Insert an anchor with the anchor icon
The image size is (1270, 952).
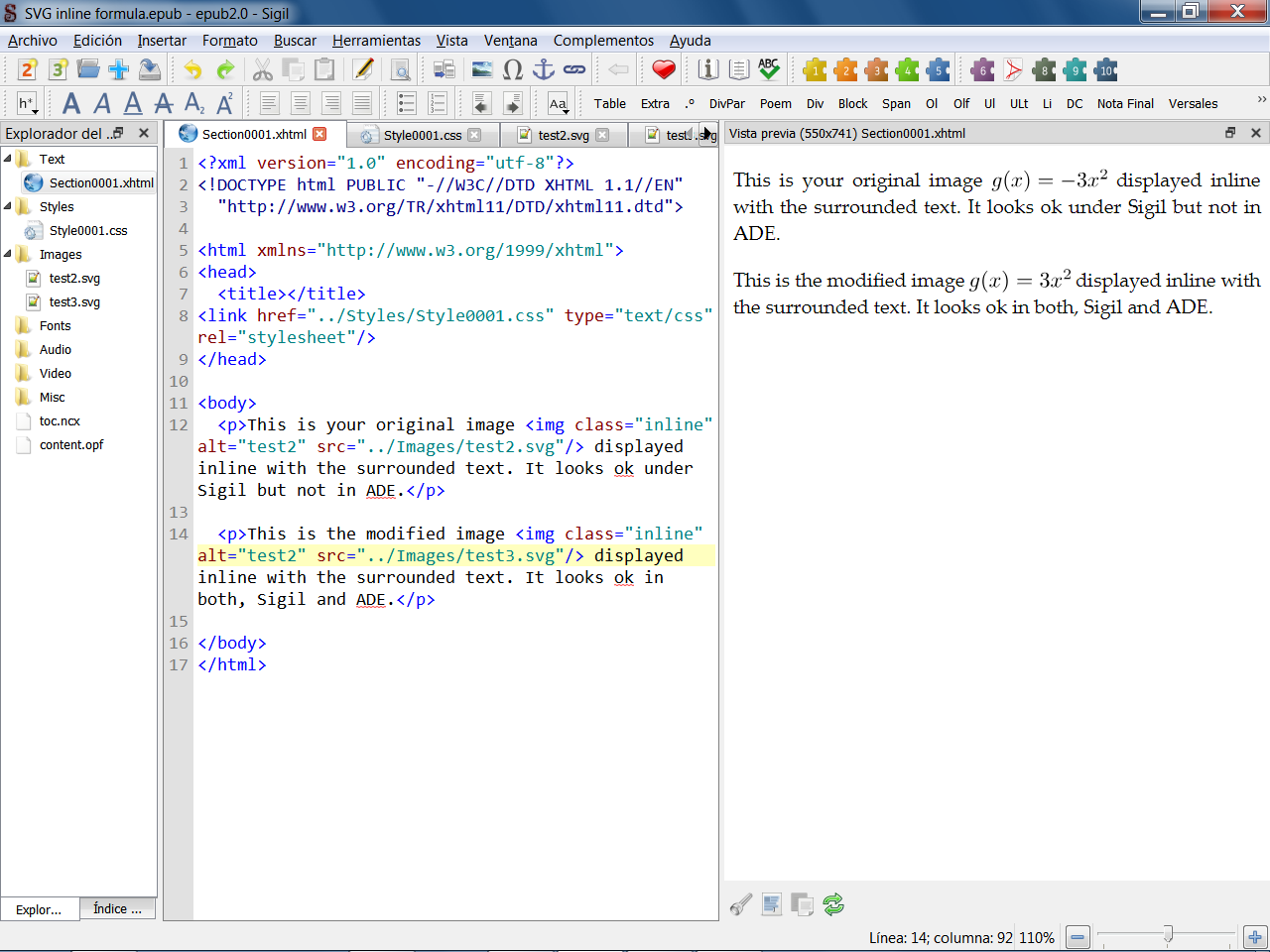click(544, 69)
